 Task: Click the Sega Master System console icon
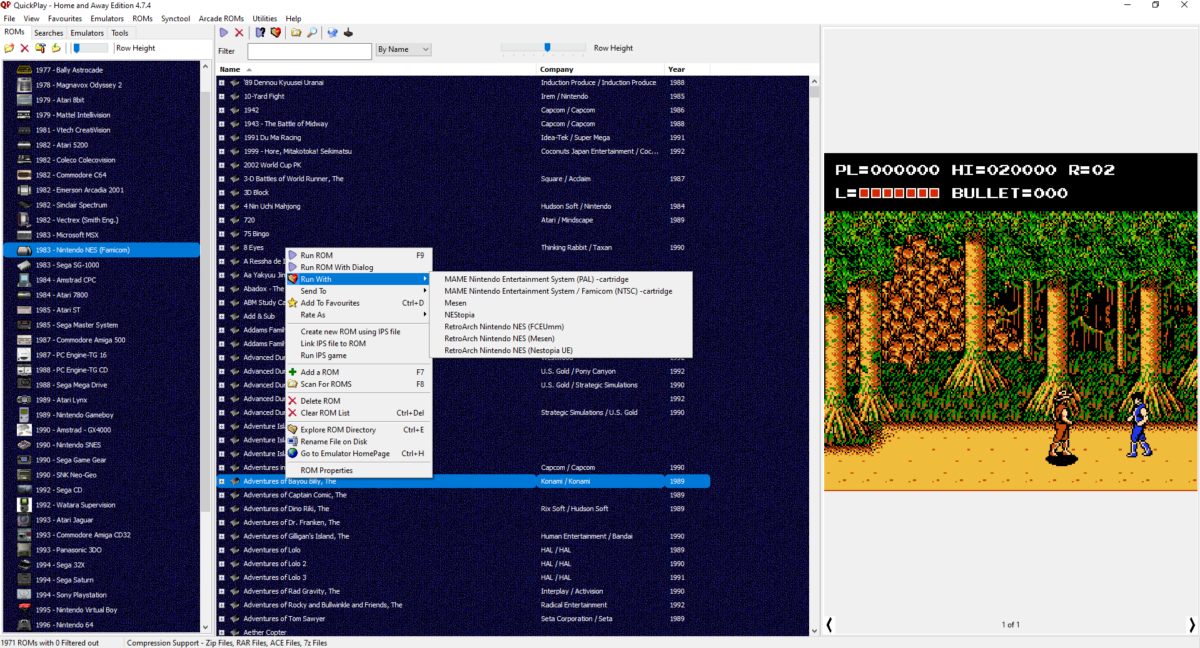pos(24,325)
